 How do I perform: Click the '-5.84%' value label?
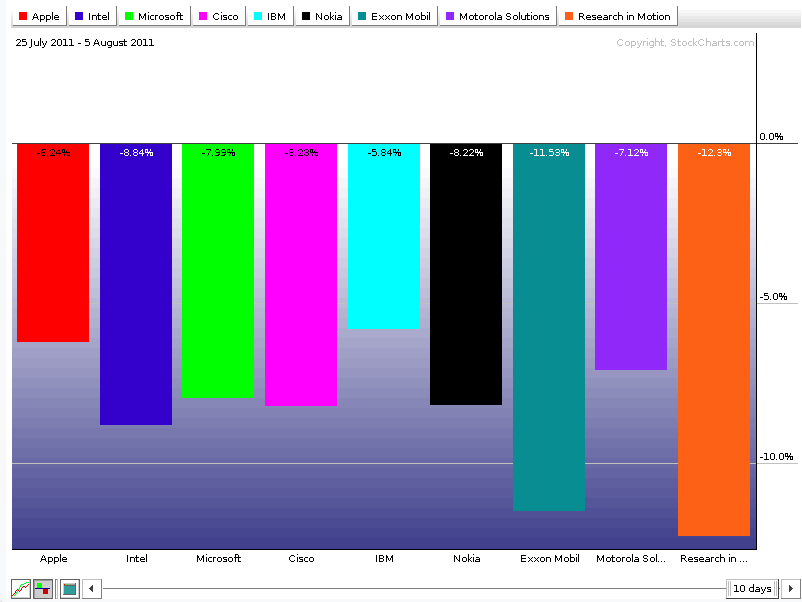[384, 152]
